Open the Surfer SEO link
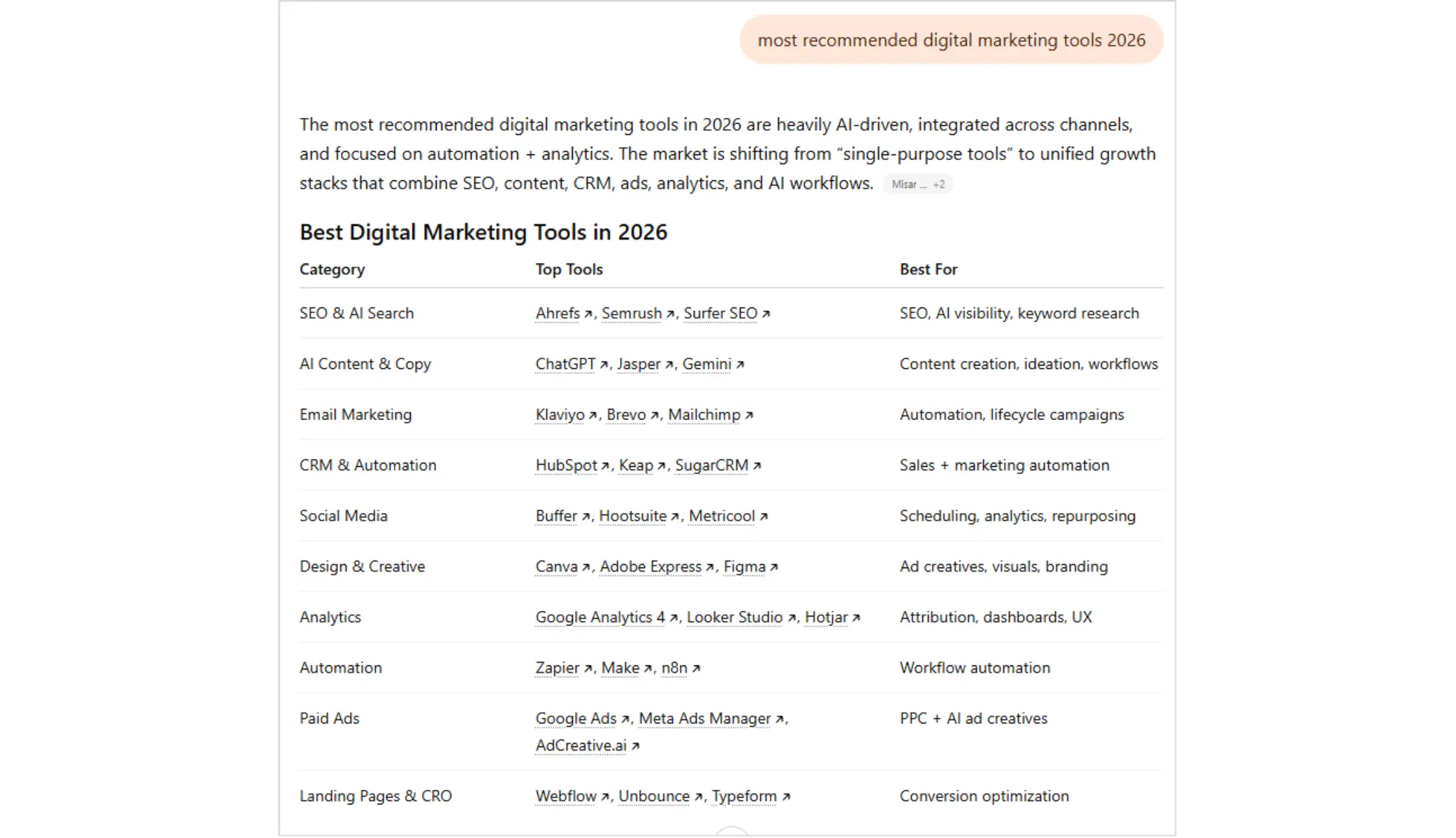The image size is (1456, 838). [727, 313]
